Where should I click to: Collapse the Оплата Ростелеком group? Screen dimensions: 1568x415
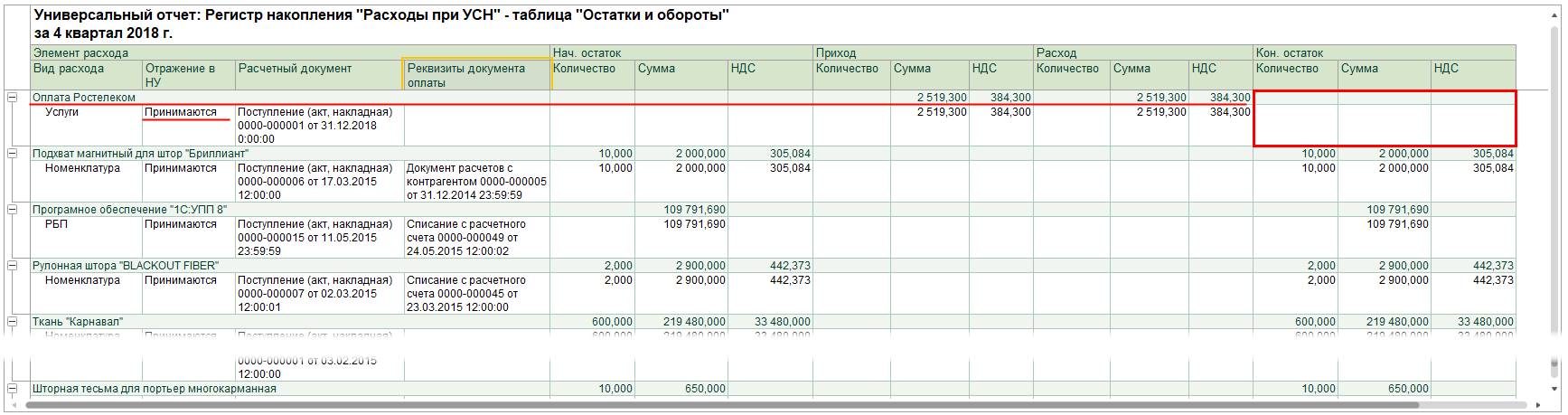[x=13, y=97]
